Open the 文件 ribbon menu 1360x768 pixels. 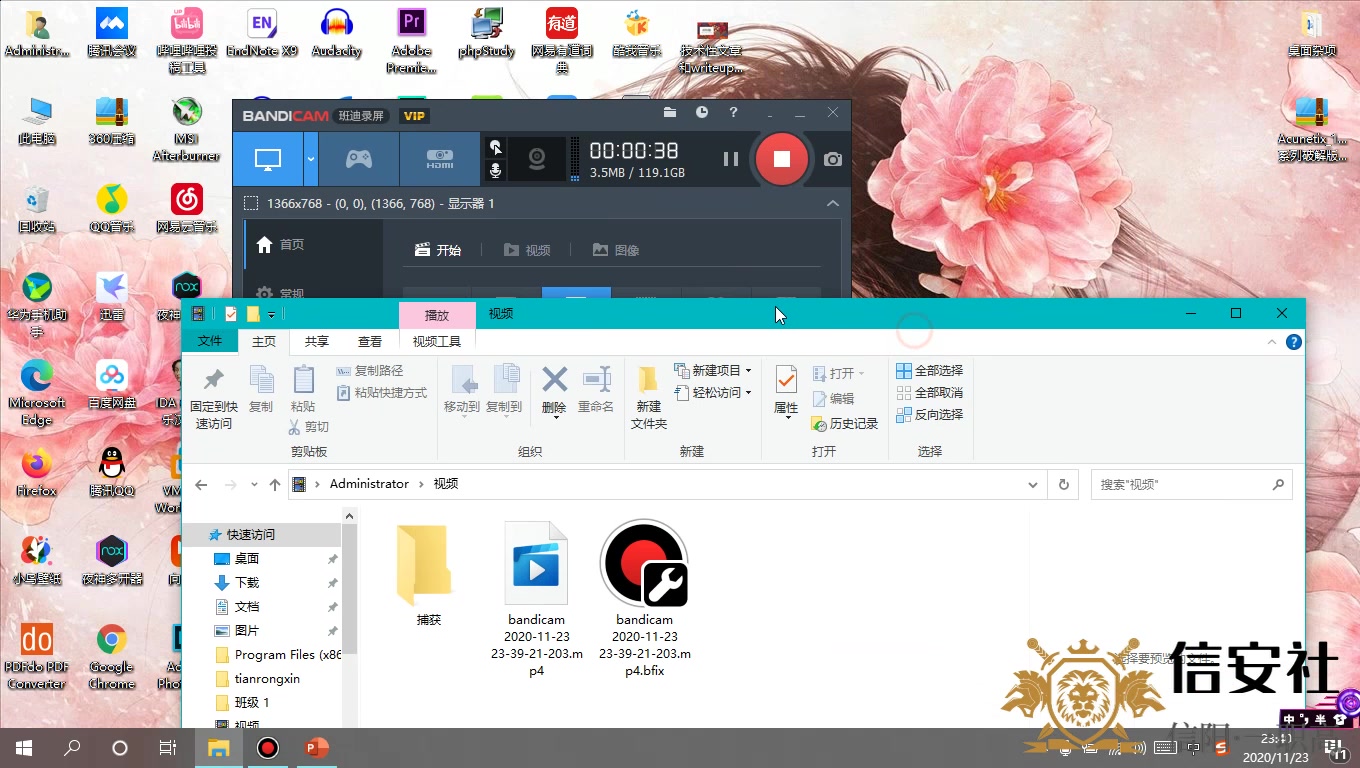[x=210, y=341]
